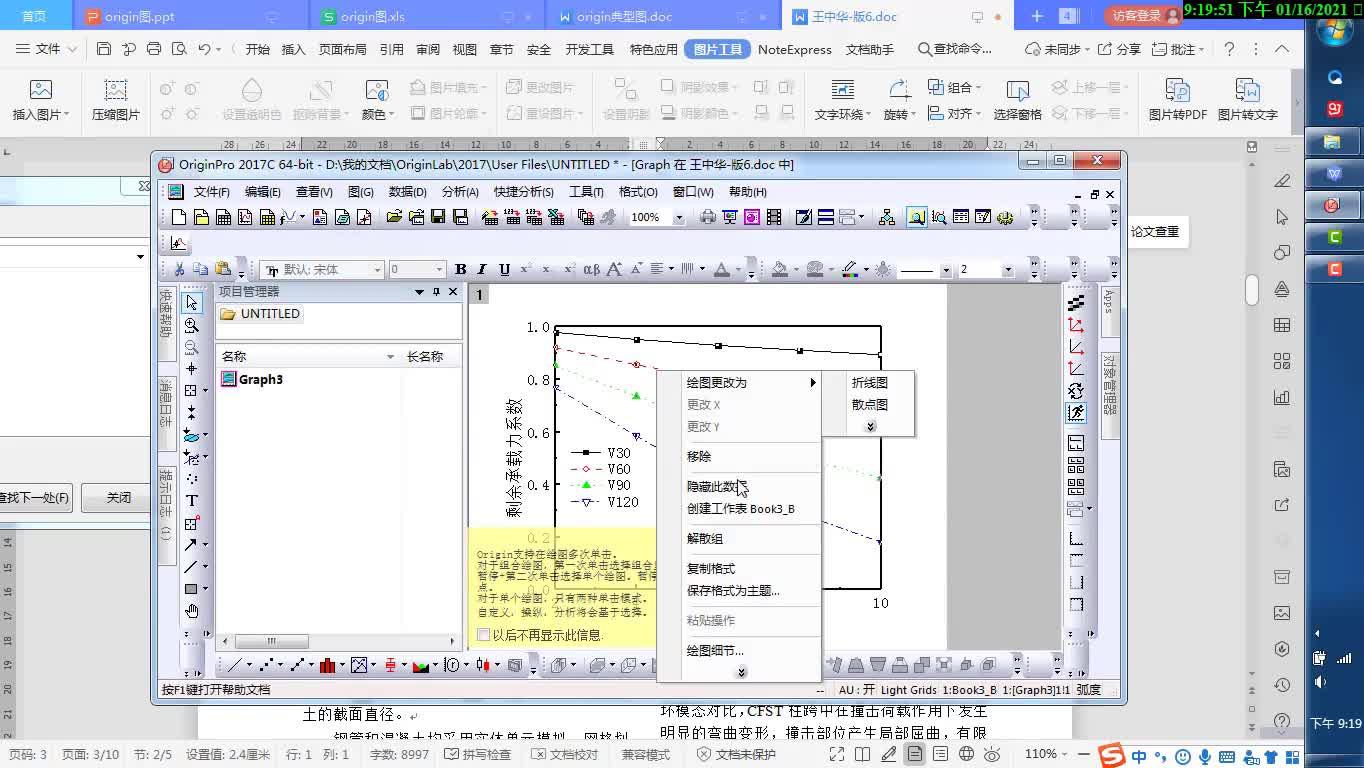Click the 关闭 button in the find dialog
The height and width of the screenshot is (768, 1364).
(x=119, y=497)
